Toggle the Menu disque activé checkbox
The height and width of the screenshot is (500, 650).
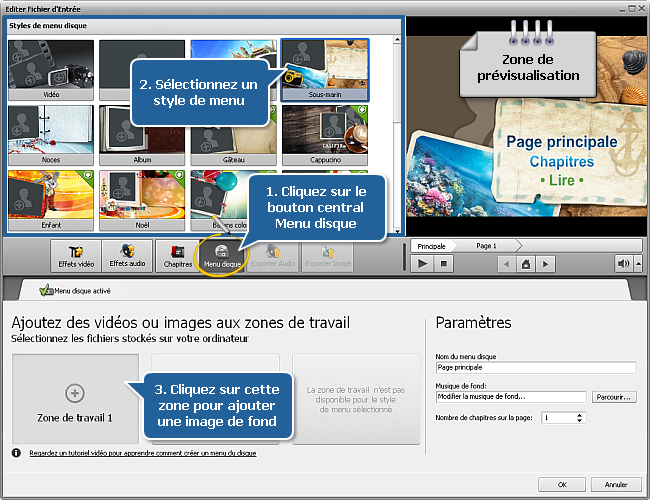pos(45,291)
